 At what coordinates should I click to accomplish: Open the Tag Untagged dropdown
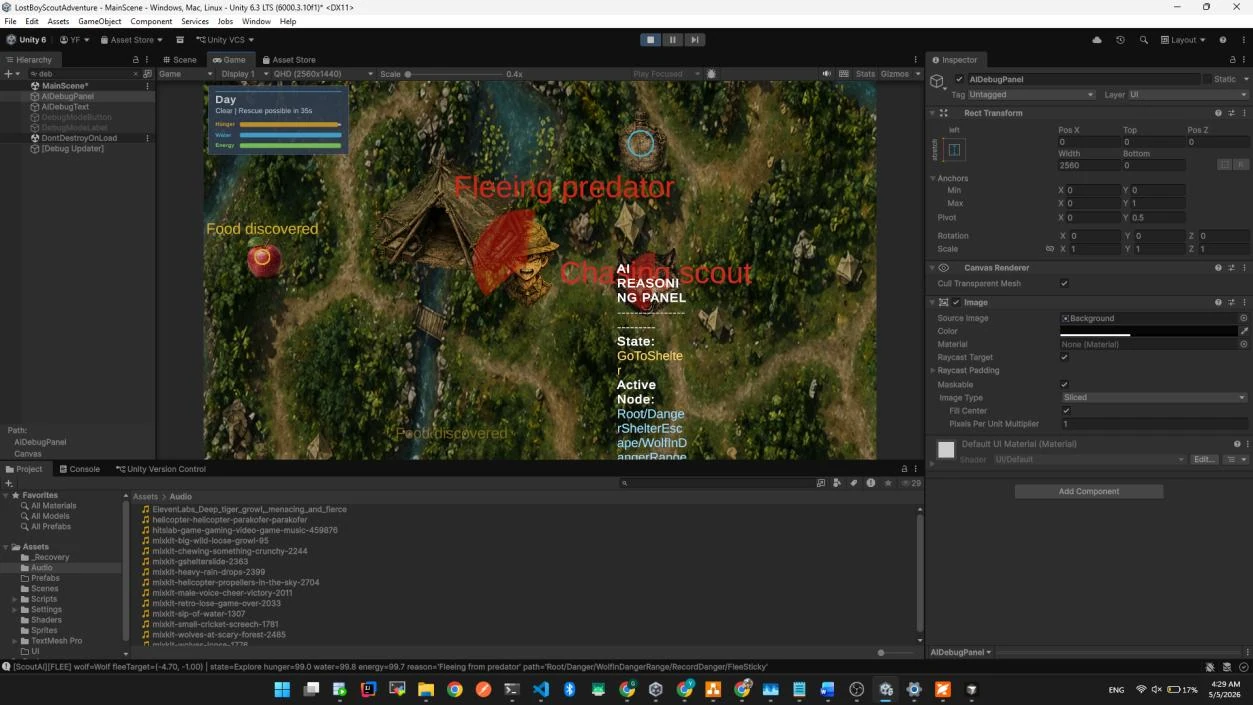point(1032,95)
